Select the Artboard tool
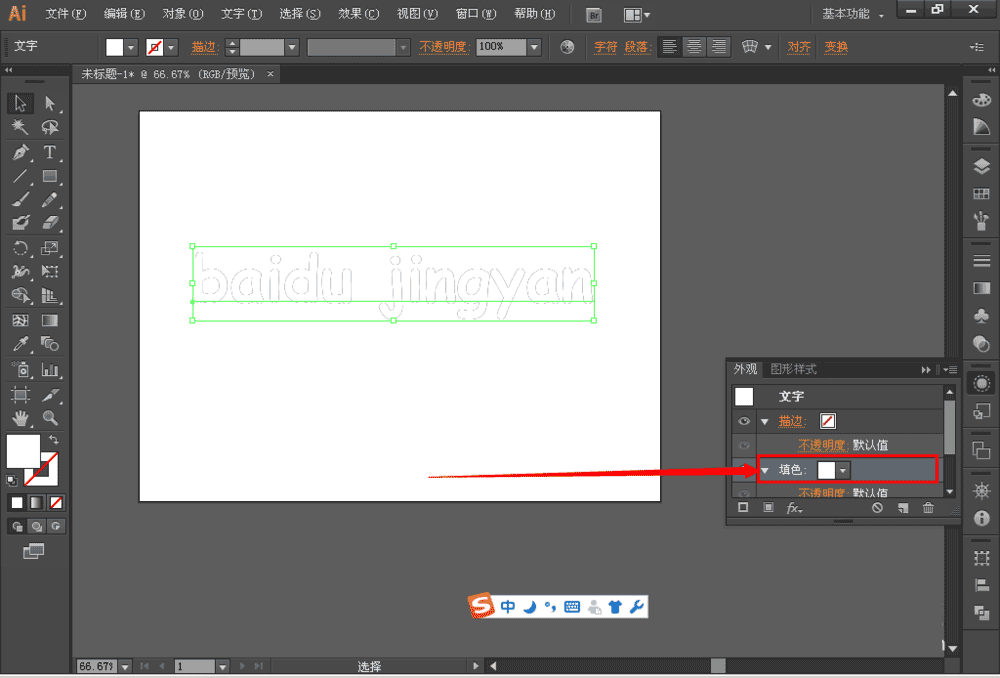1000x678 pixels. pos(20,395)
